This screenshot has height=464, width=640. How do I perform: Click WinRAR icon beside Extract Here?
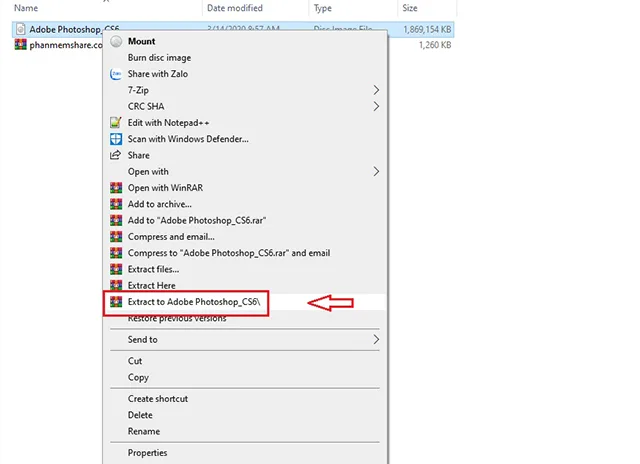pos(116,285)
